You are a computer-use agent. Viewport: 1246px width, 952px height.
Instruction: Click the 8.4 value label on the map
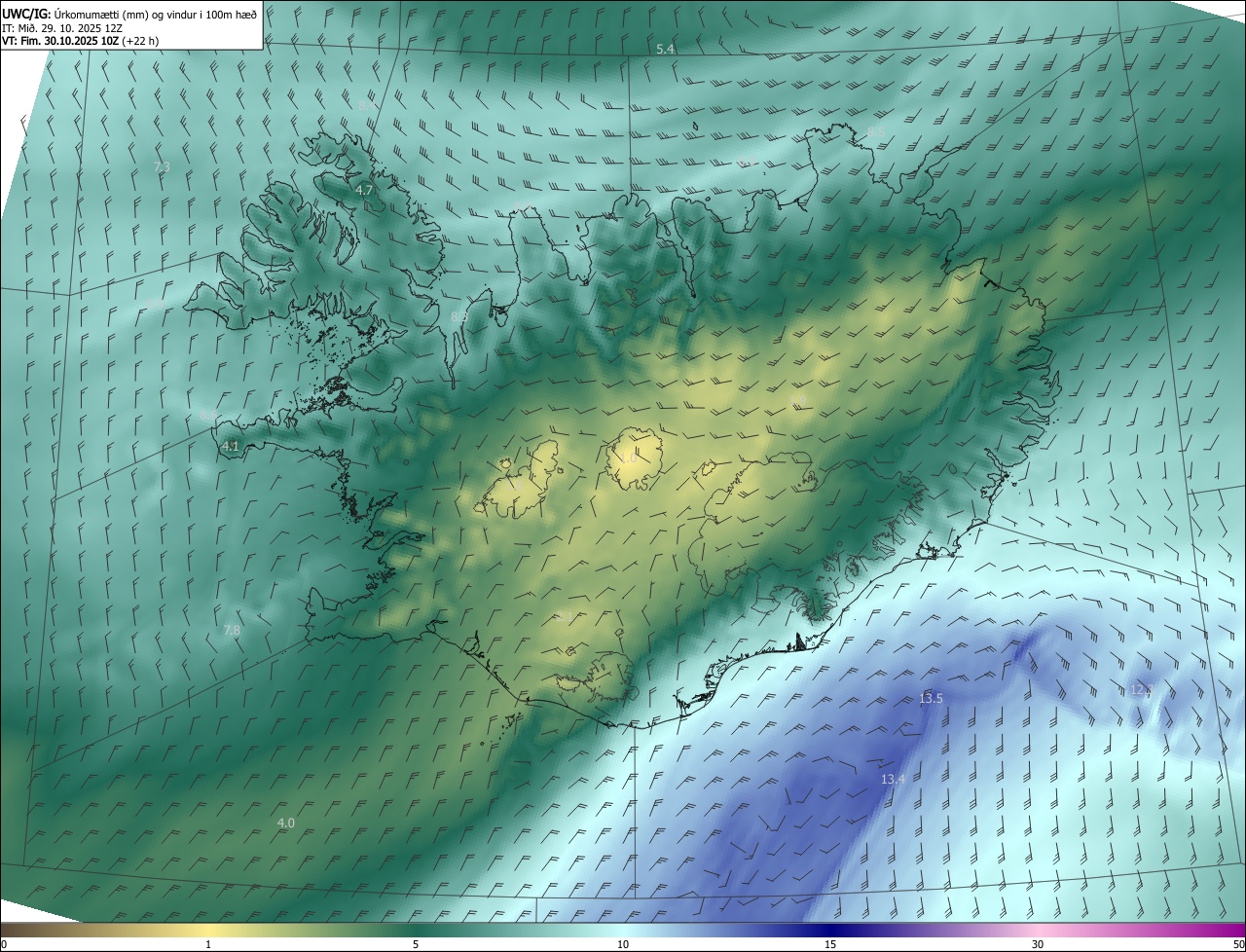367,104
